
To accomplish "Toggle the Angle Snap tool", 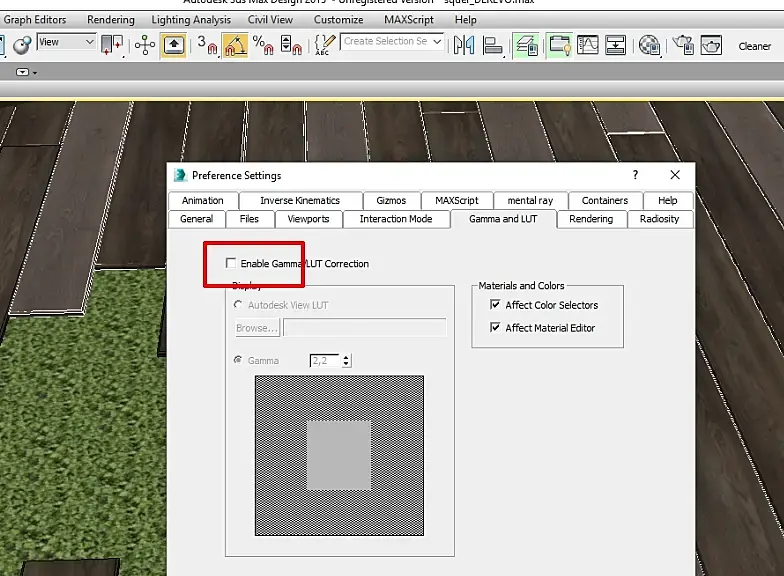I will coord(236,45).
